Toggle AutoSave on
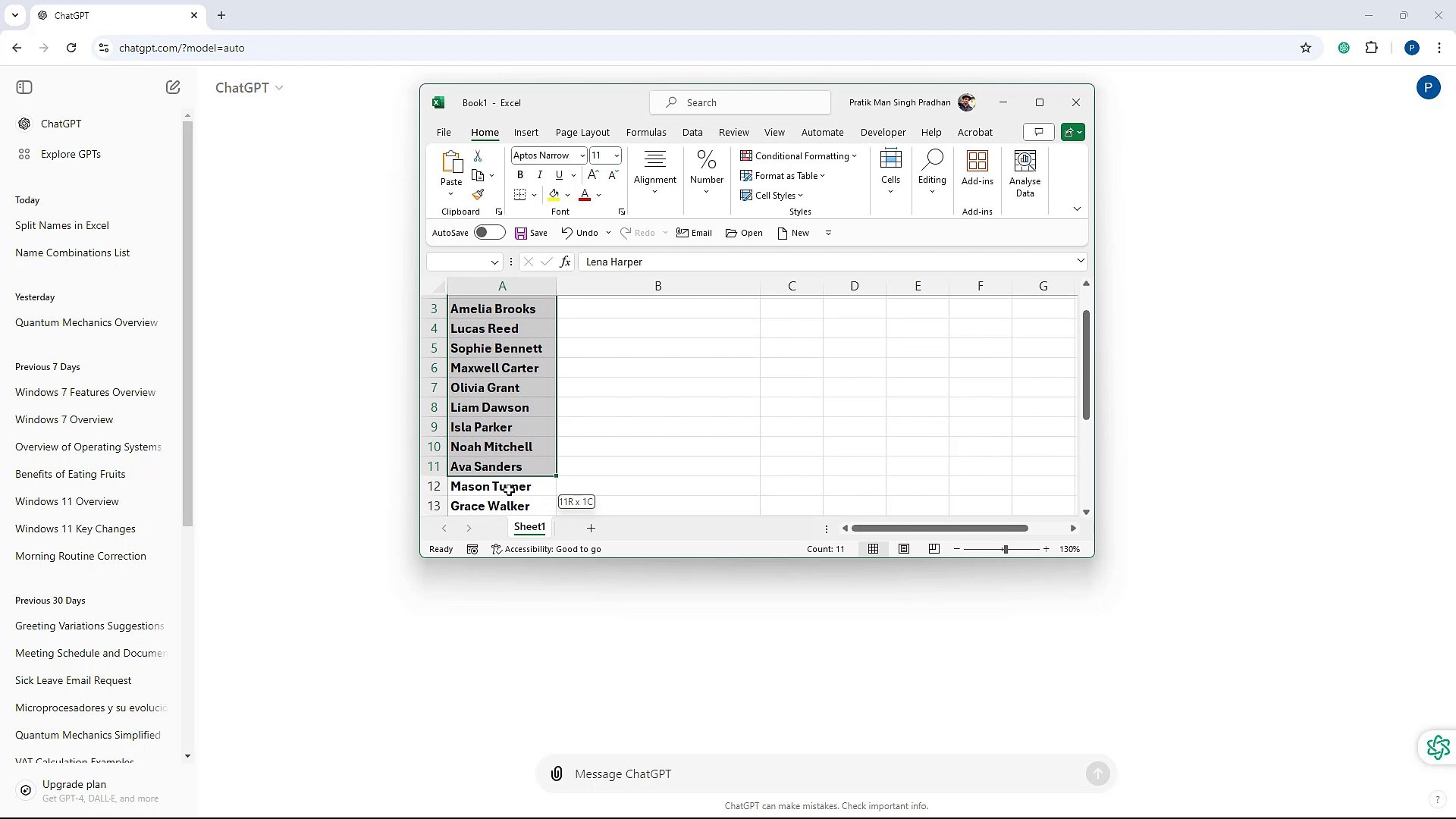This screenshot has height=819, width=1456. 490,233
